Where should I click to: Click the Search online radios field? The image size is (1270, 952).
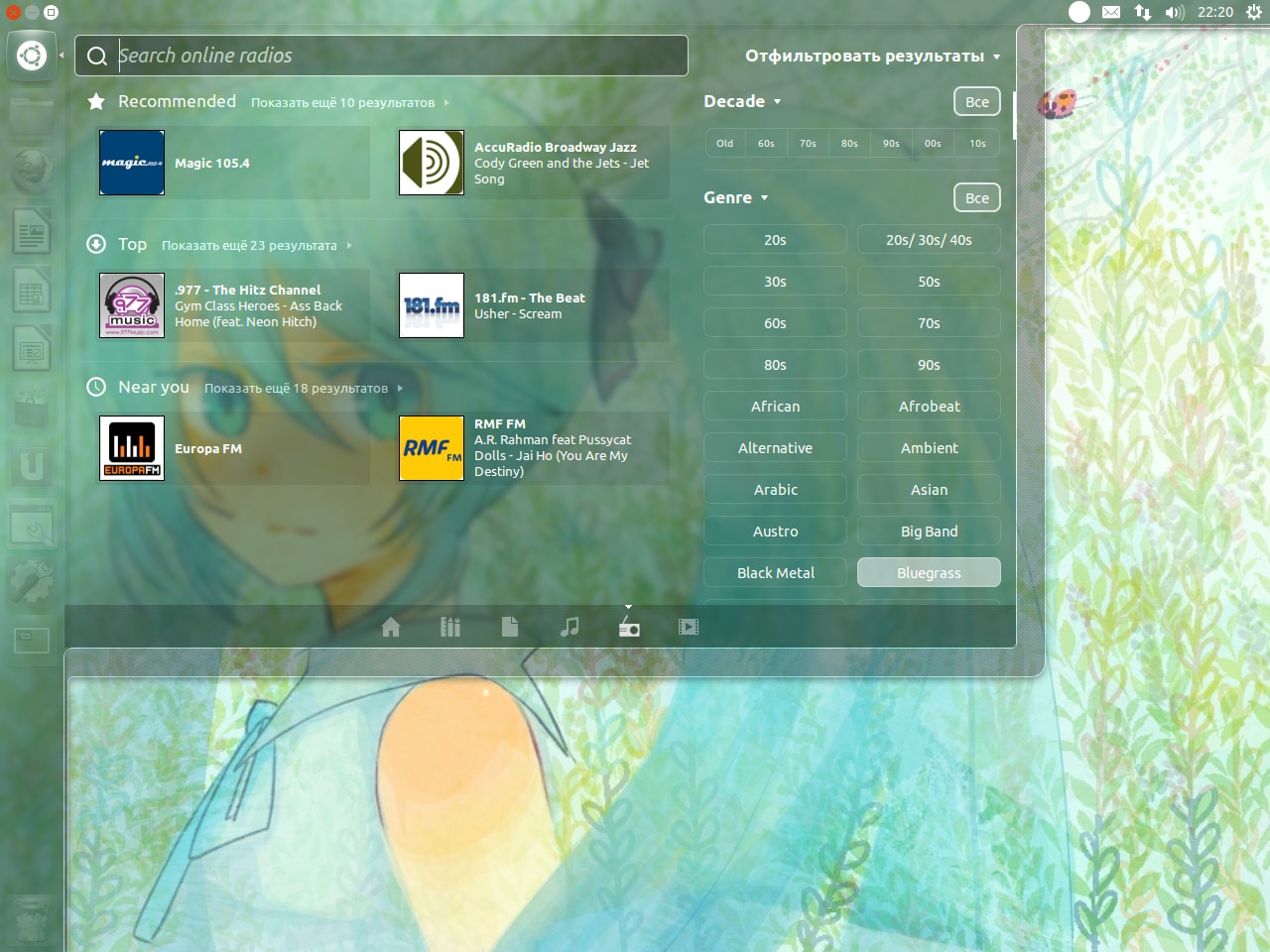pos(381,56)
